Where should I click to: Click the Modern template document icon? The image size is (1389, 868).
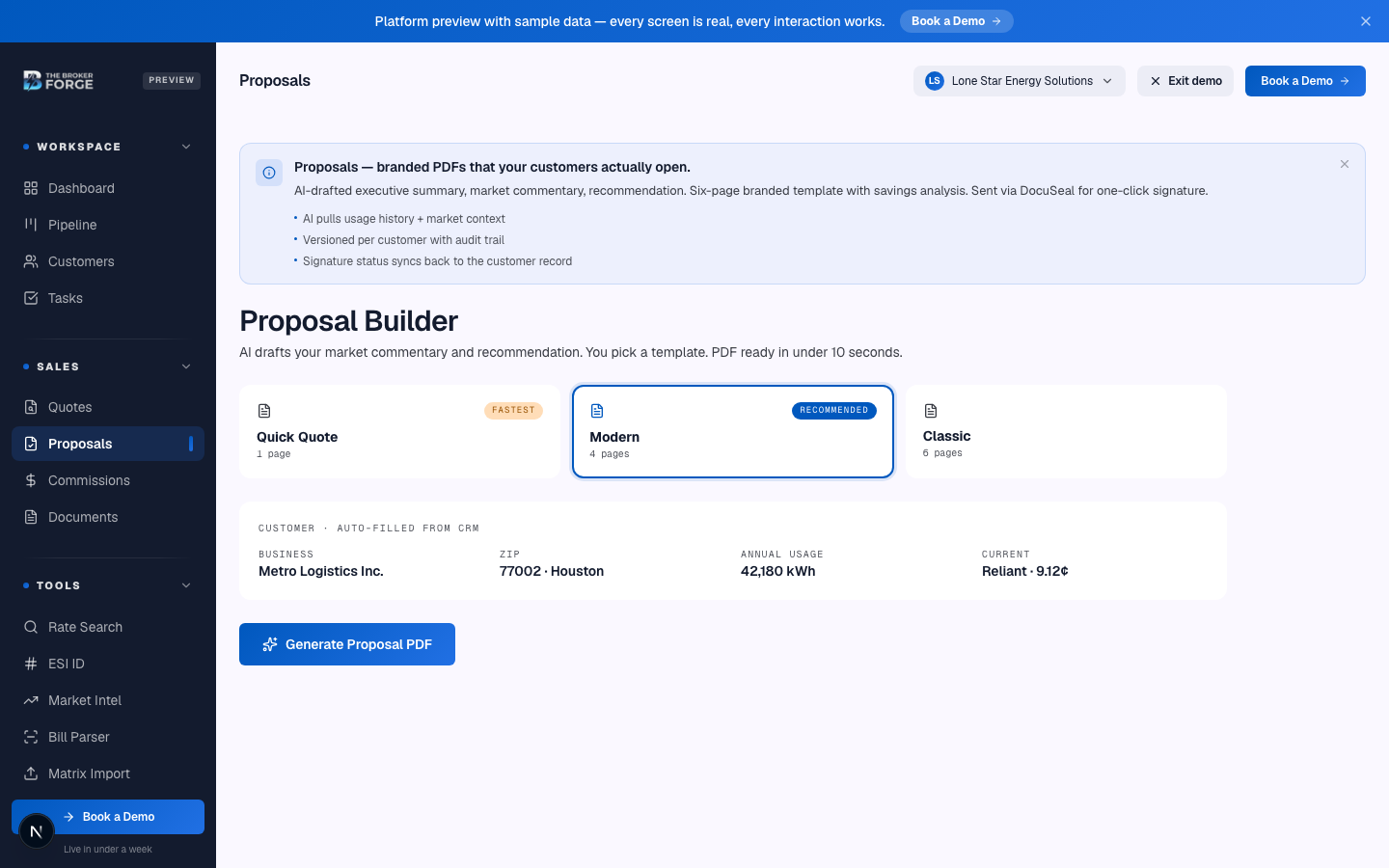tap(597, 411)
